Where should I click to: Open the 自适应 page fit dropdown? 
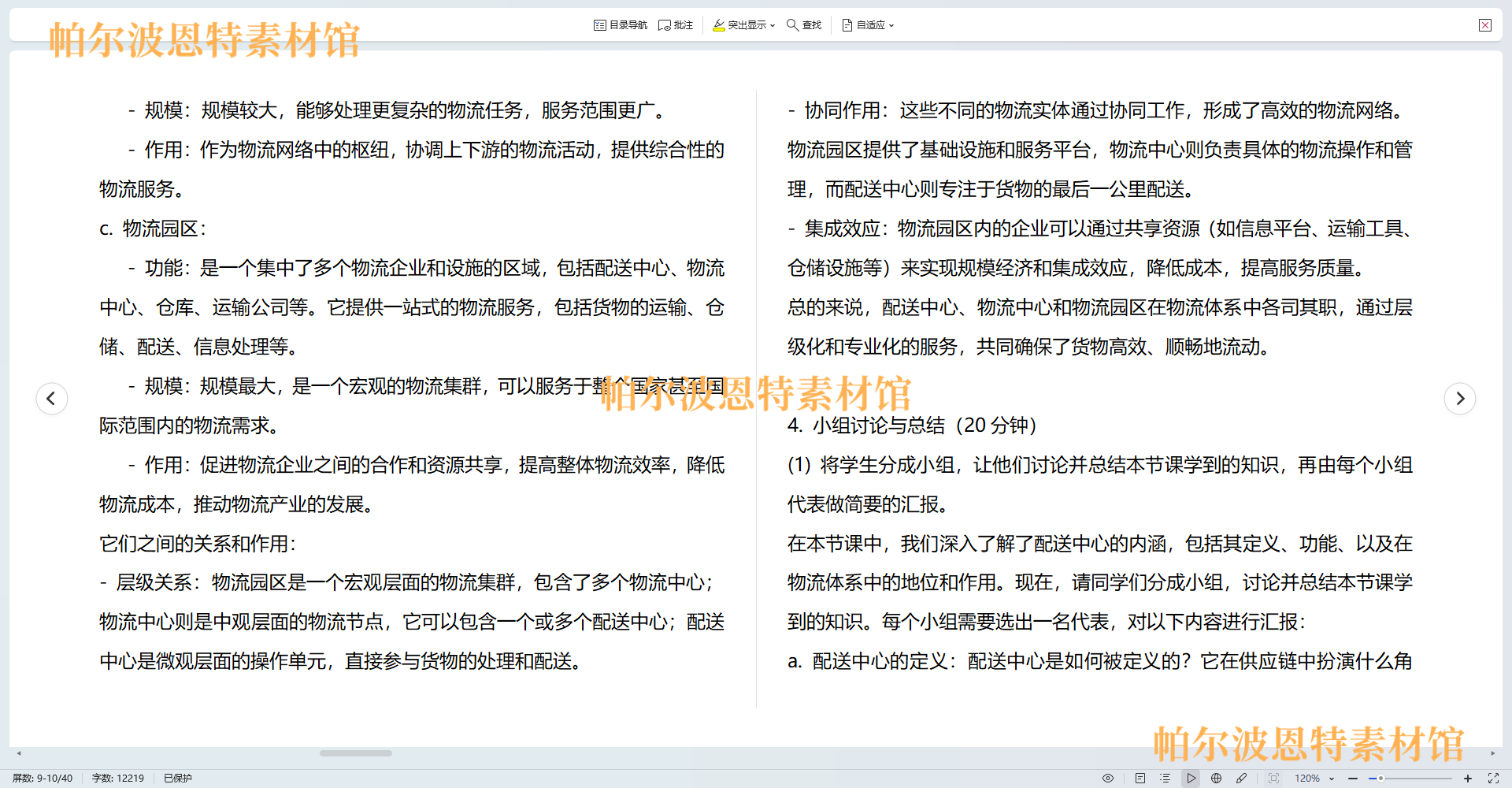[868, 25]
